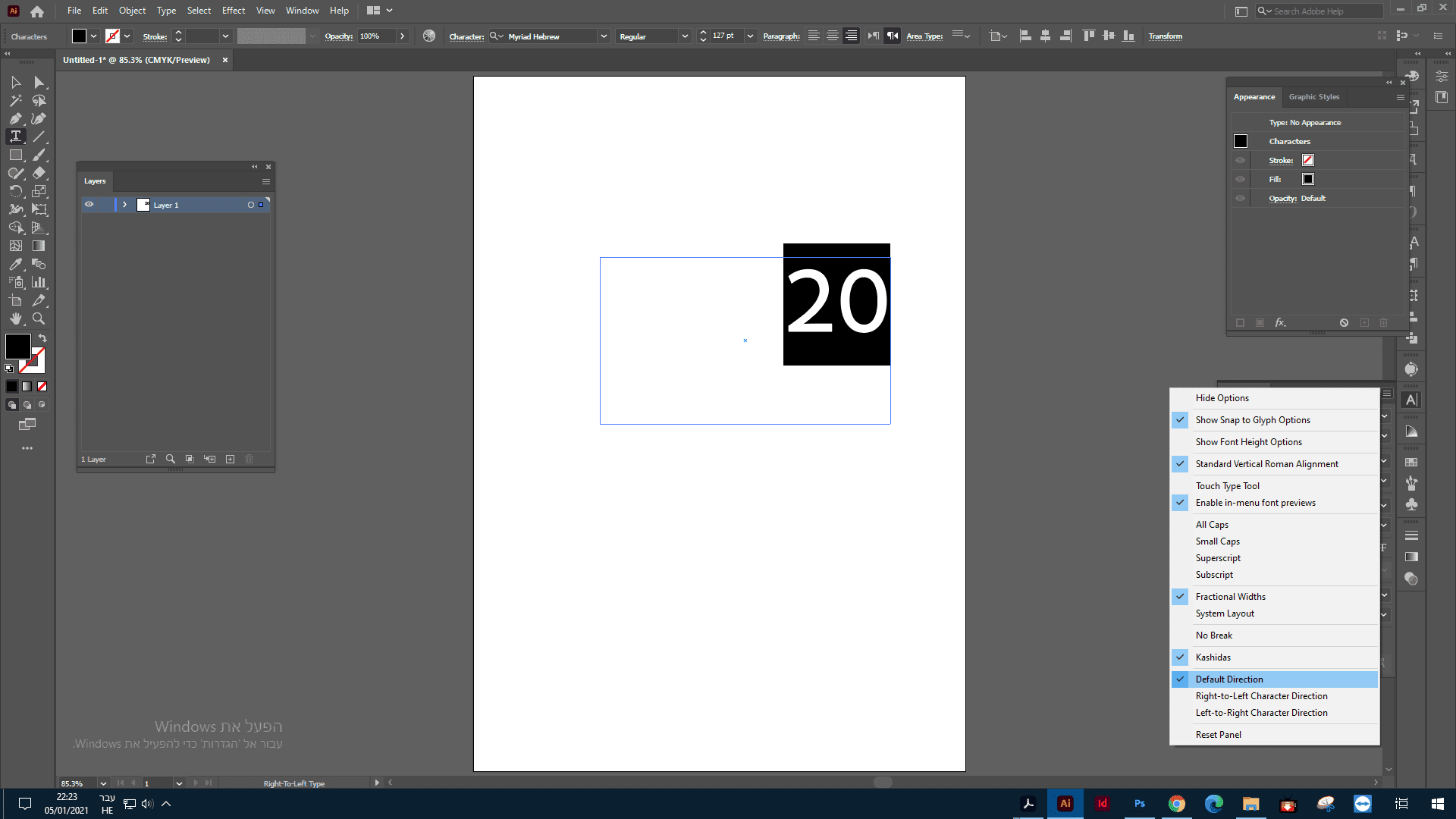Open Add New Effect fx button

click(1280, 322)
